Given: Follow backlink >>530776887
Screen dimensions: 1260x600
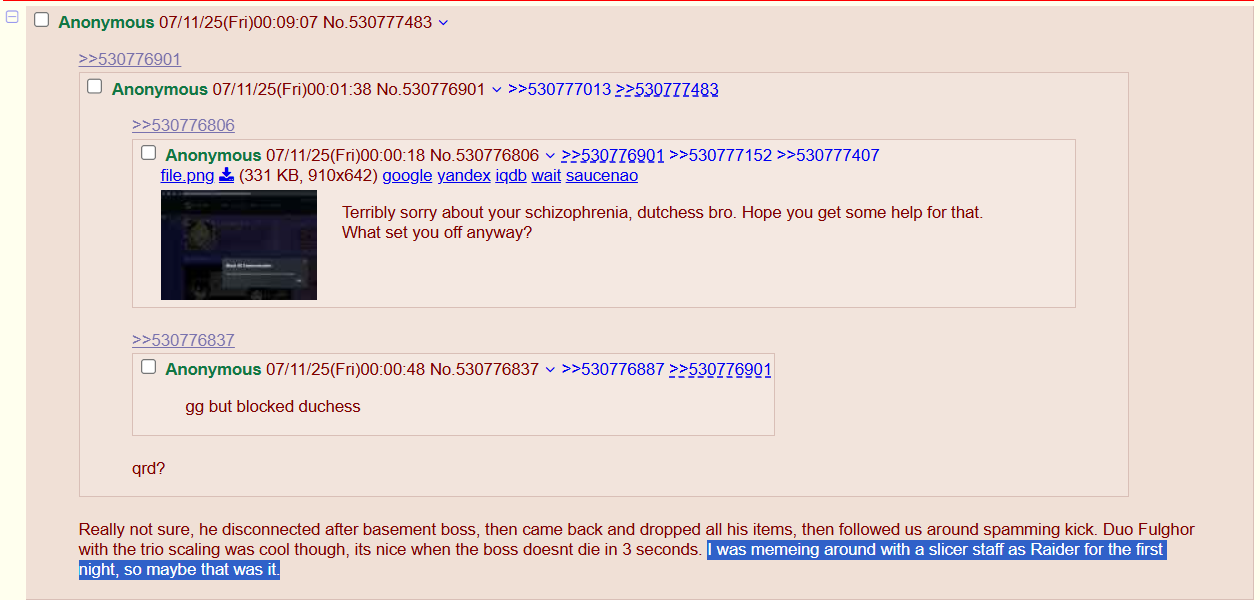Looking at the screenshot, I should (613, 369).
